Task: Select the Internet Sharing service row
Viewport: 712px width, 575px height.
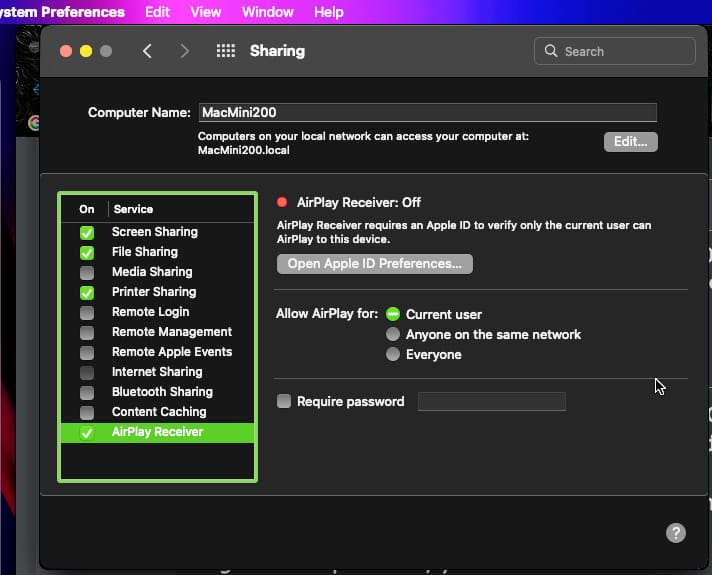Action: tap(158, 372)
